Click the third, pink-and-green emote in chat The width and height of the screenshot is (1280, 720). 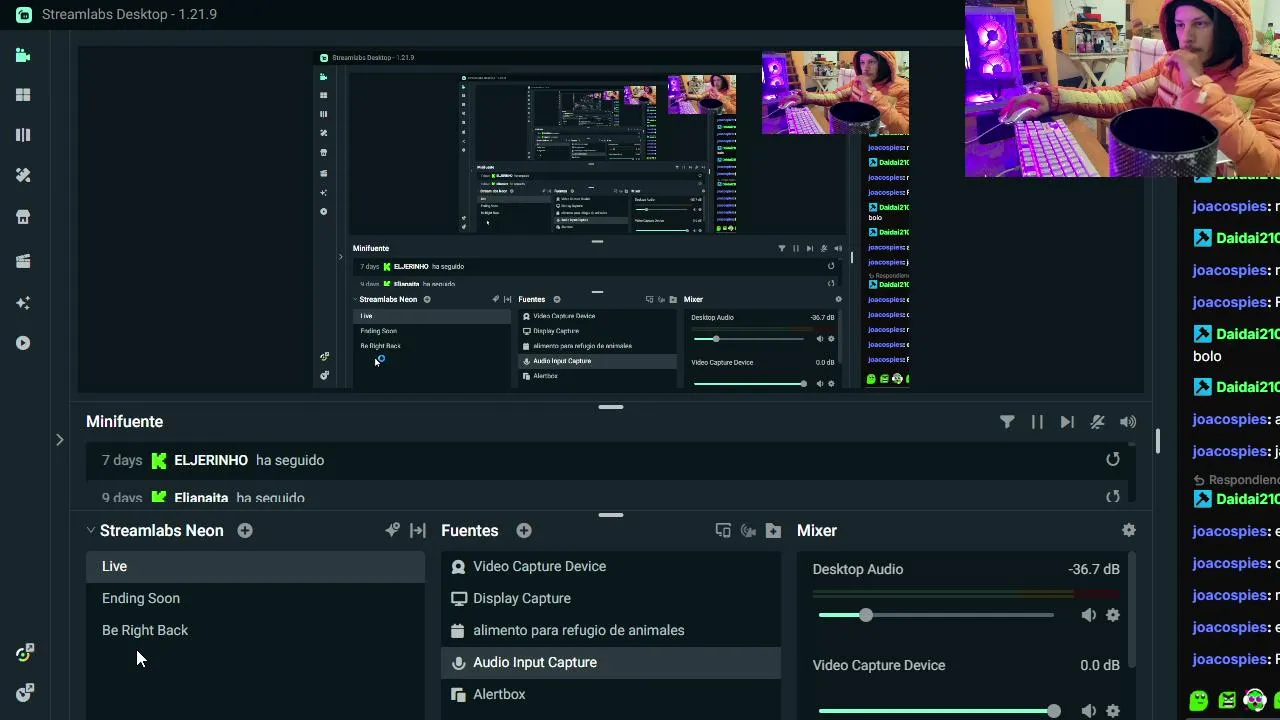pyautogui.click(x=1255, y=701)
